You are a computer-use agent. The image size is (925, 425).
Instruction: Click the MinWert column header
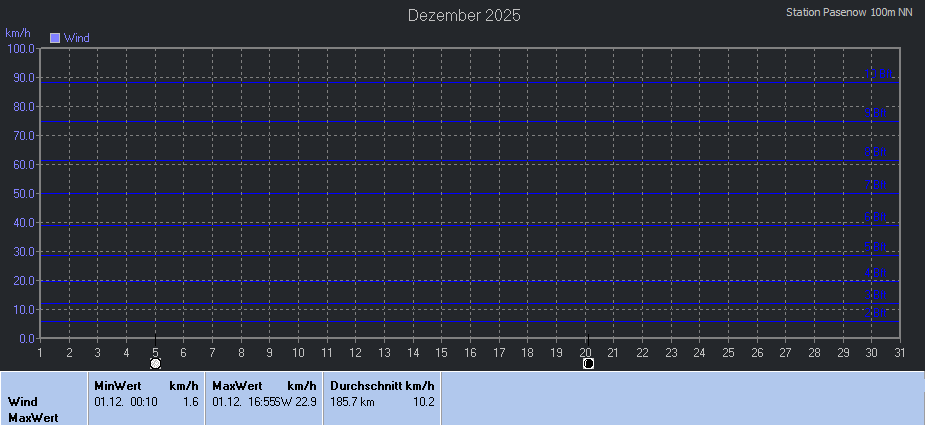tap(117, 386)
